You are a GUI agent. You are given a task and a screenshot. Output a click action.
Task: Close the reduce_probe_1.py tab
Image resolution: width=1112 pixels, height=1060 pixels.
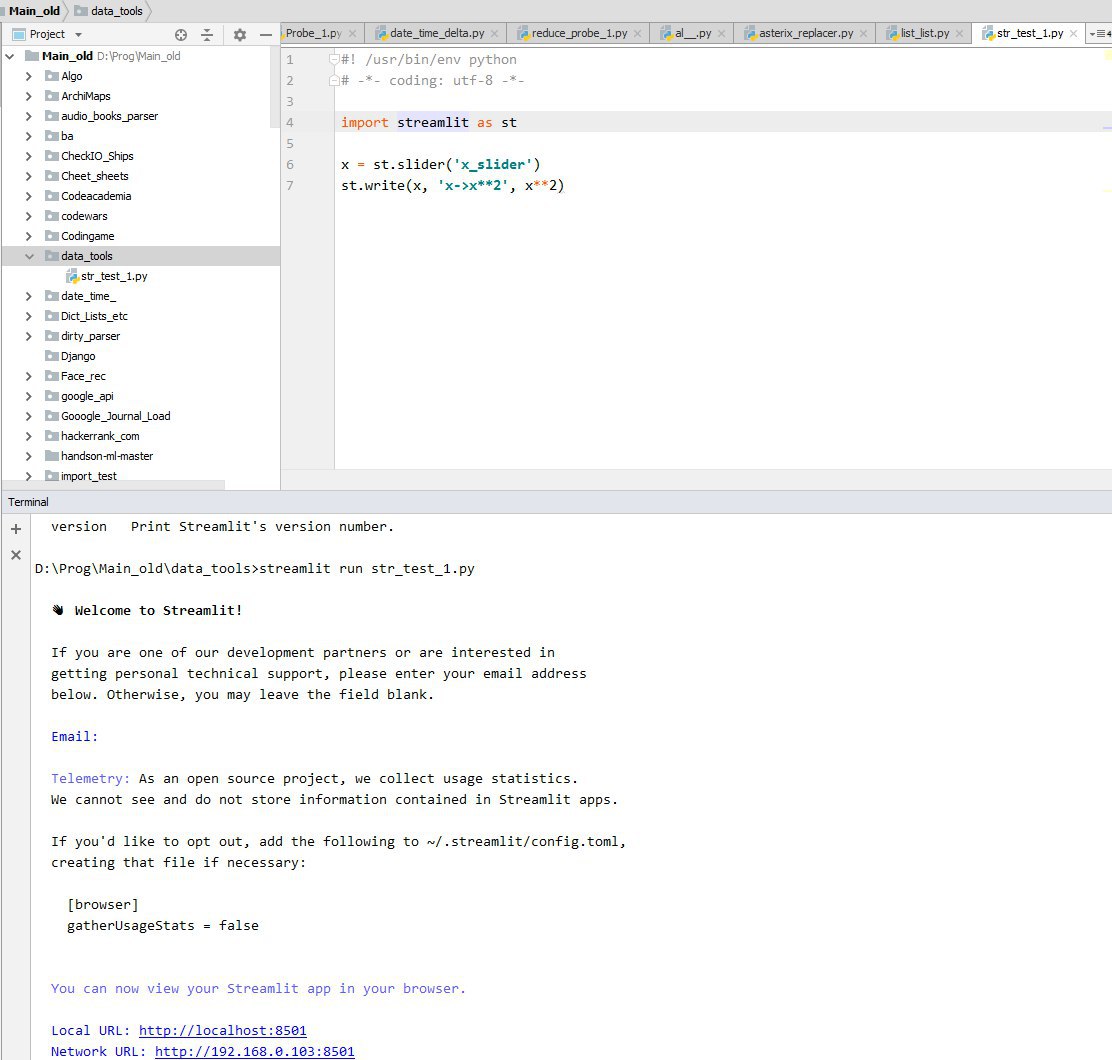(638, 33)
